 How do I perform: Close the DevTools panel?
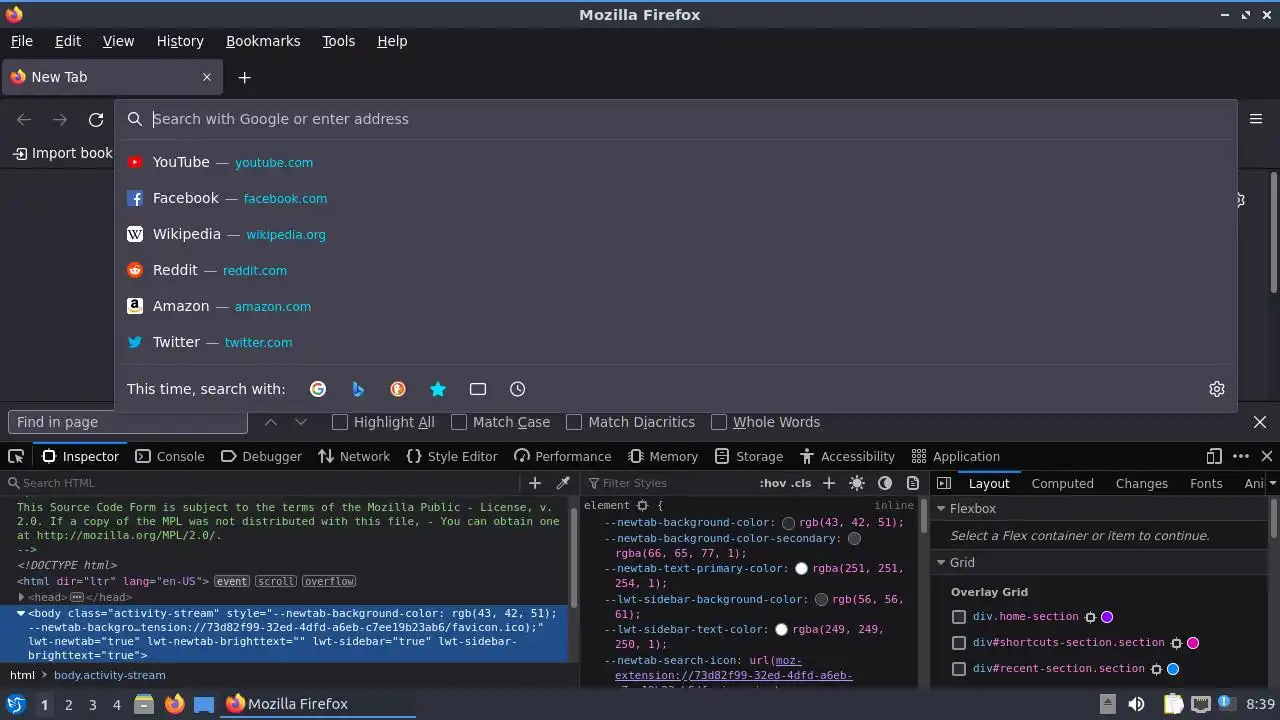[x=1267, y=456]
